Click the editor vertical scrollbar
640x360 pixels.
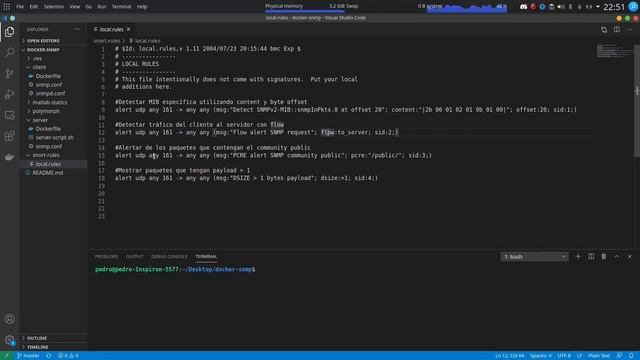(x=637, y=100)
